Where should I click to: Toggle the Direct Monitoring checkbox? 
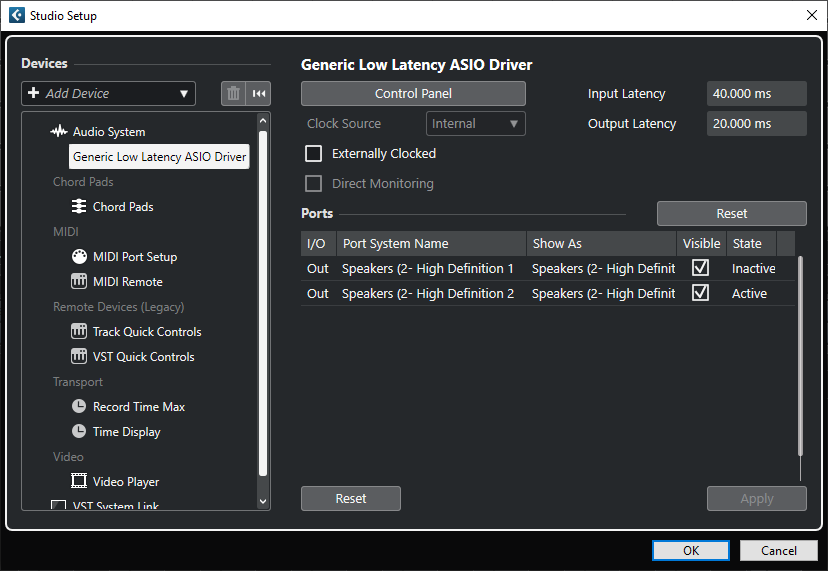(x=314, y=183)
